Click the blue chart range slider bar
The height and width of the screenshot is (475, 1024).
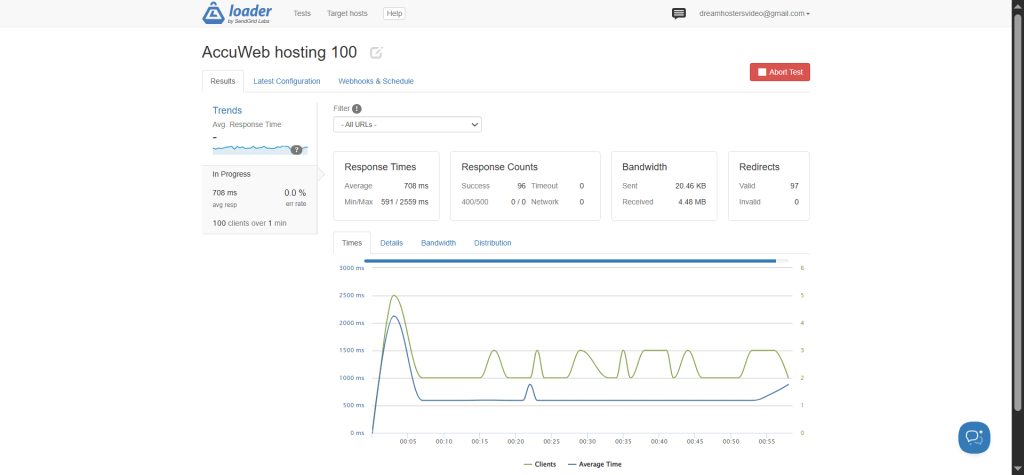pos(570,260)
